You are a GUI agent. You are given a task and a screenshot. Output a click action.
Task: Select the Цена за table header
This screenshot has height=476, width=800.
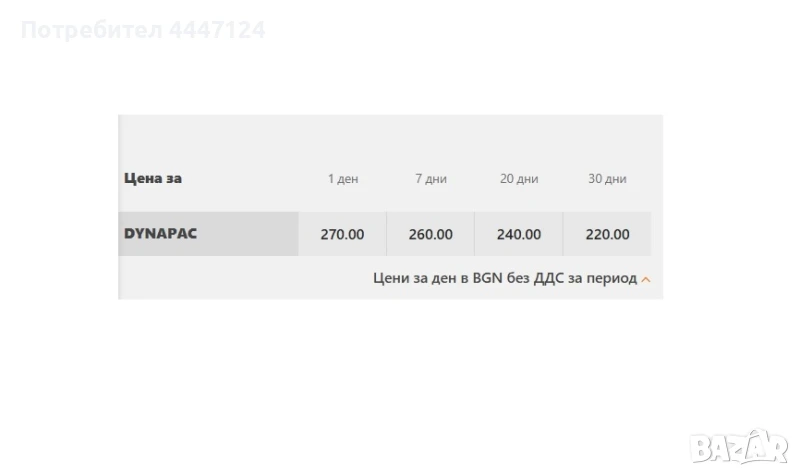(153, 179)
